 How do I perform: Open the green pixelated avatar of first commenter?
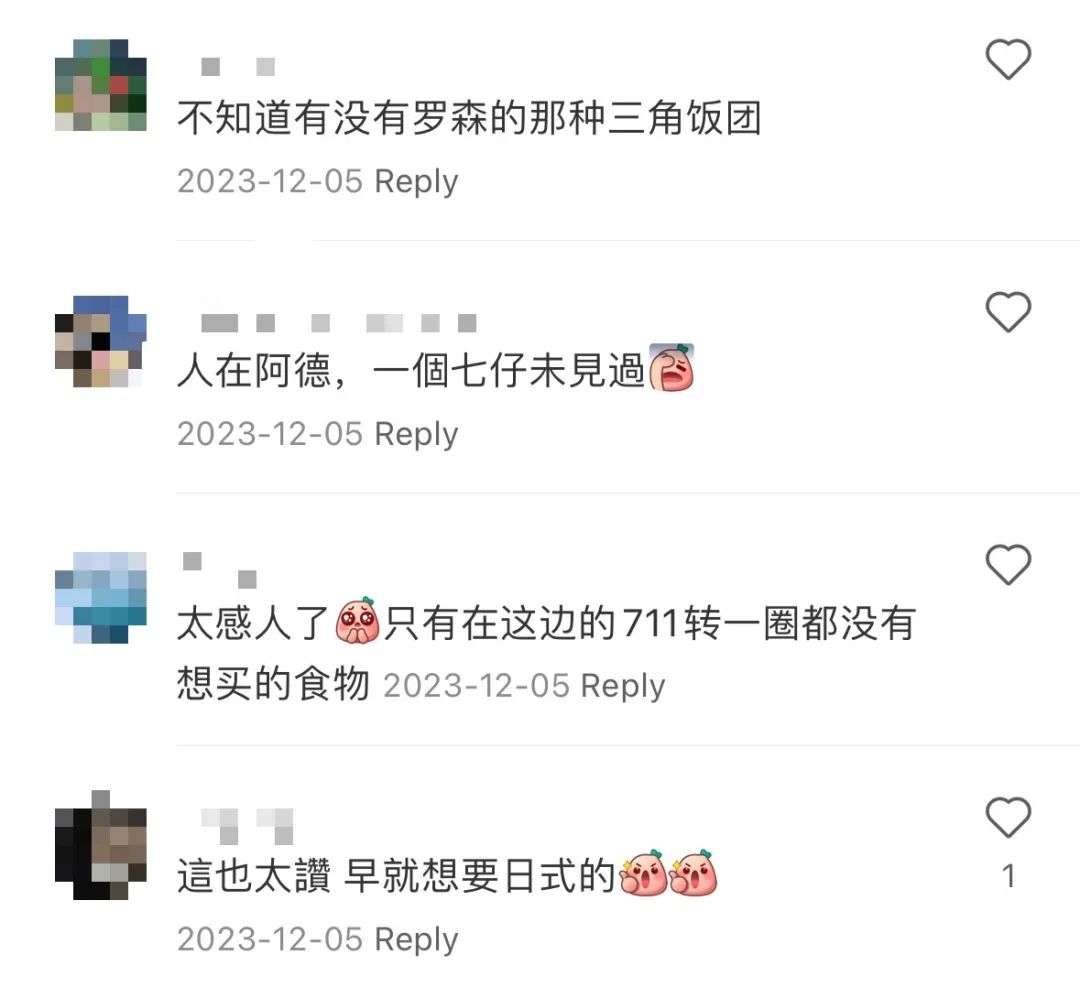pyautogui.click(x=101, y=85)
